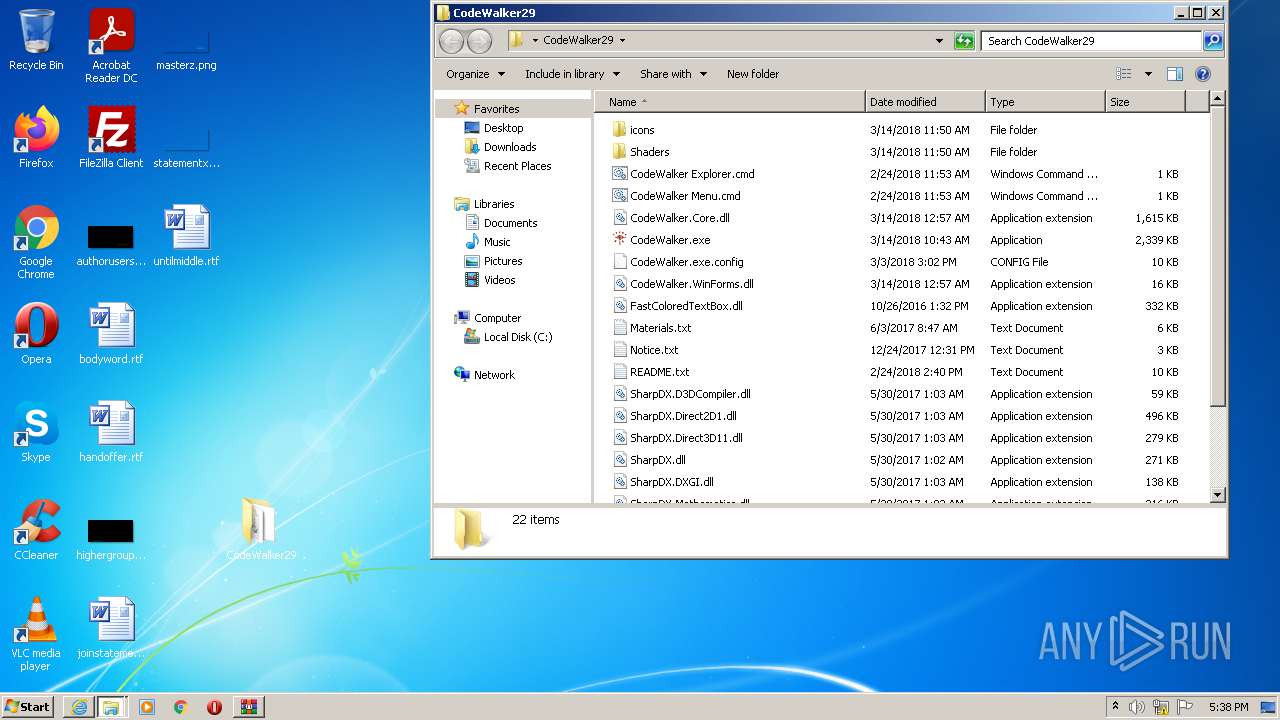Select the icons folder in file list
The width and height of the screenshot is (1280, 720).
pos(641,130)
